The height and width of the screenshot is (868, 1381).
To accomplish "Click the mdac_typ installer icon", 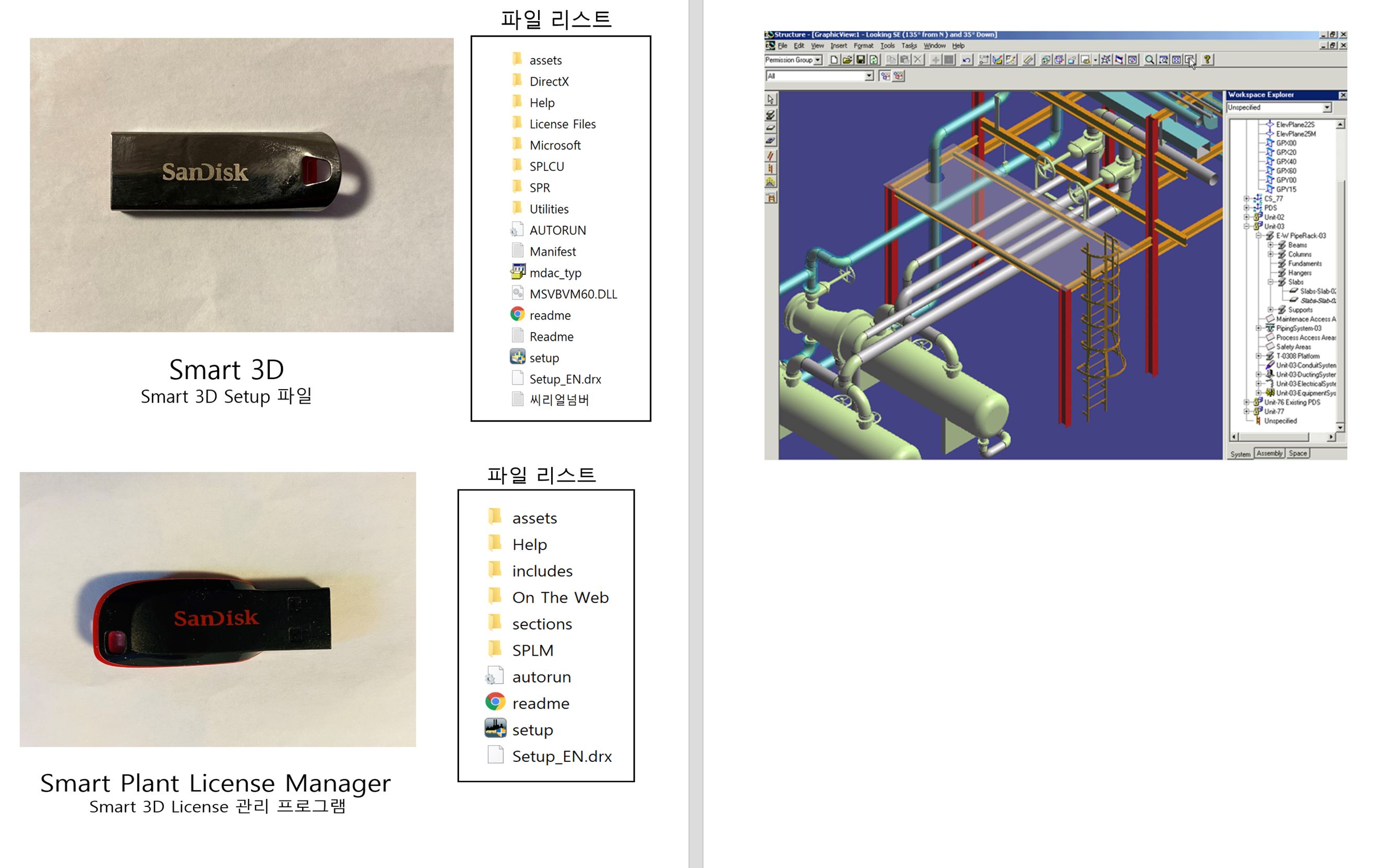I will pyautogui.click(x=517, y=272).
